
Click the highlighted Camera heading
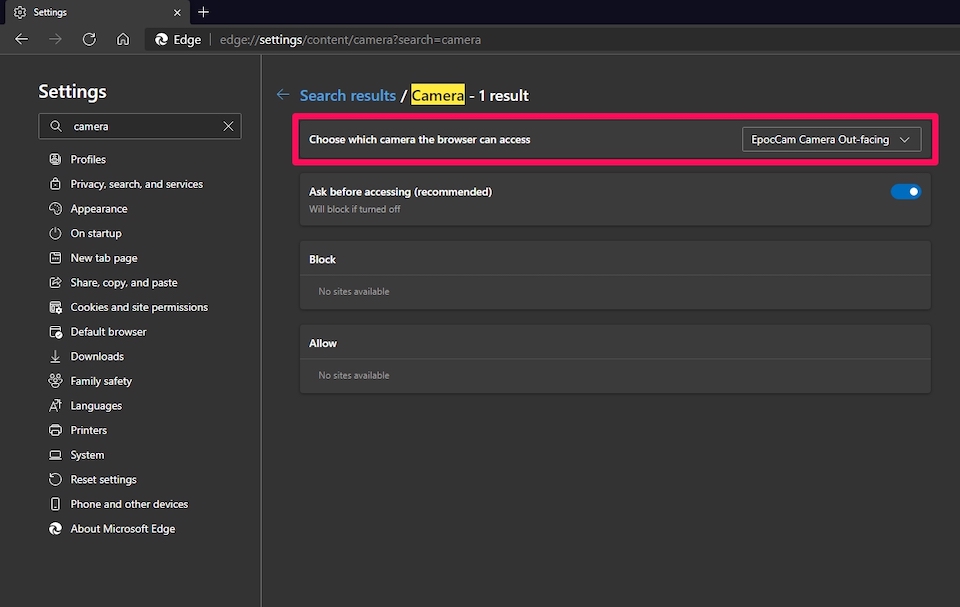[x=438, y=95]
